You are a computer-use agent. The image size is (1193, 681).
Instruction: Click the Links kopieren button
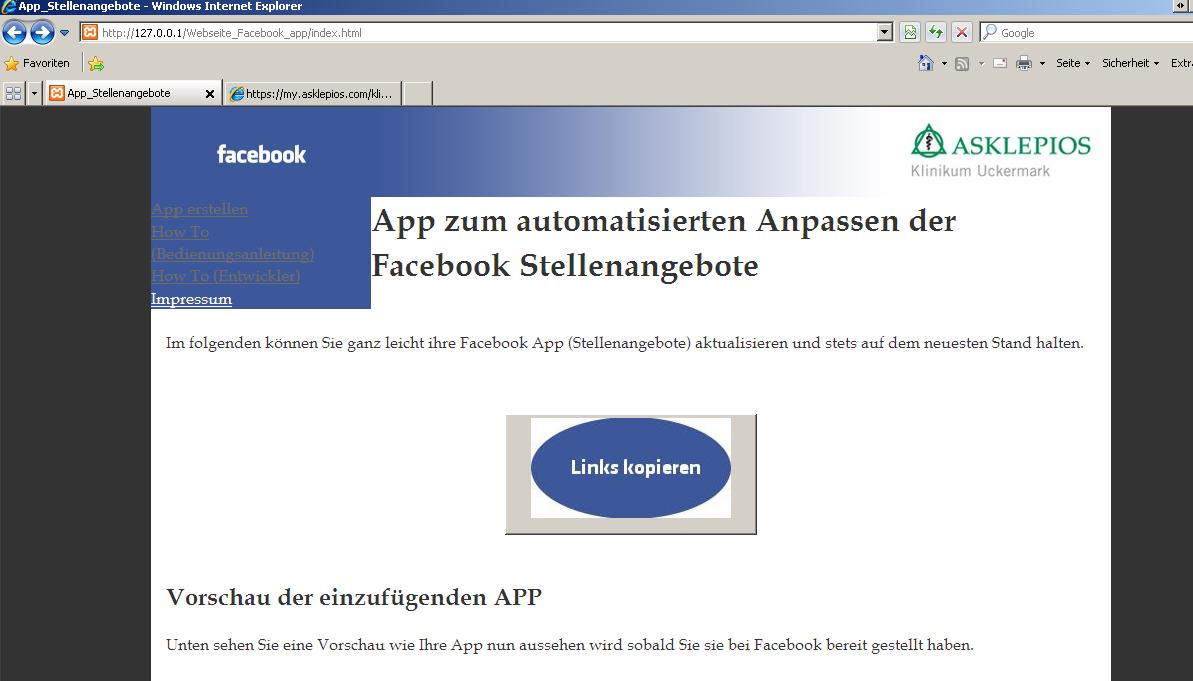coord(631,474)
